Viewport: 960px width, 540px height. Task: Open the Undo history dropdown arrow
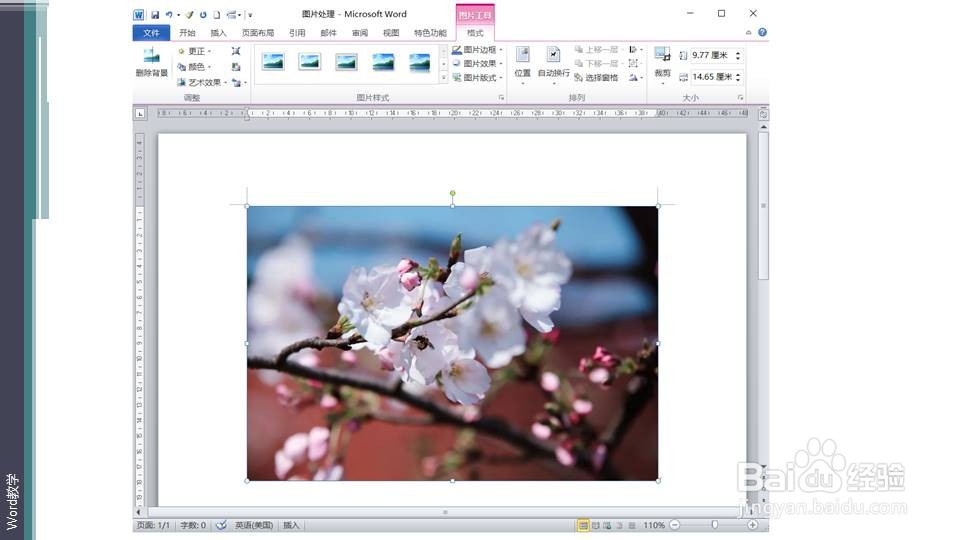click(x=178, y=15)
